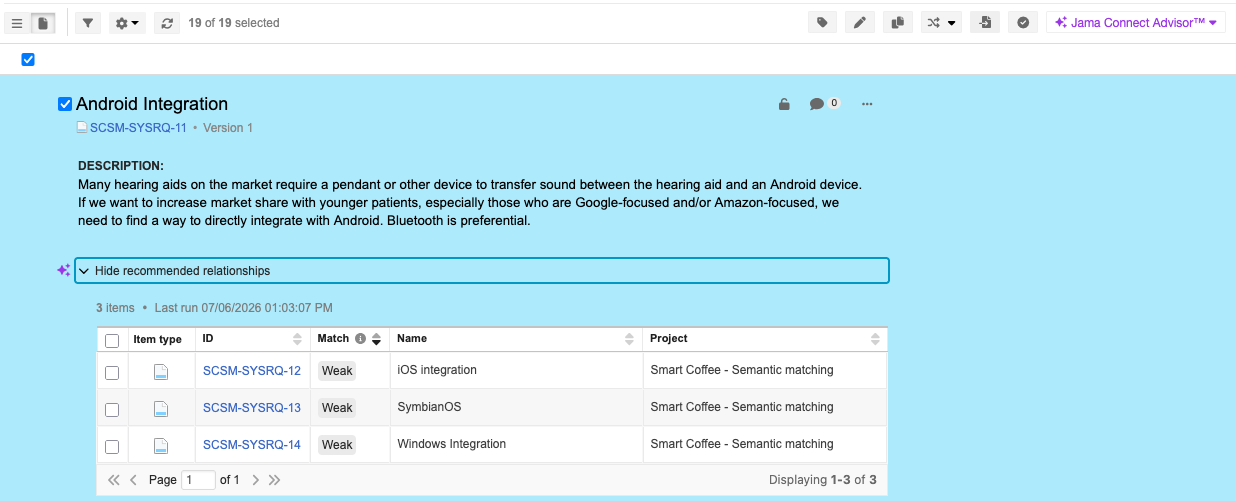Click the page number input field

pyautogui.click(x=198, y=480)
